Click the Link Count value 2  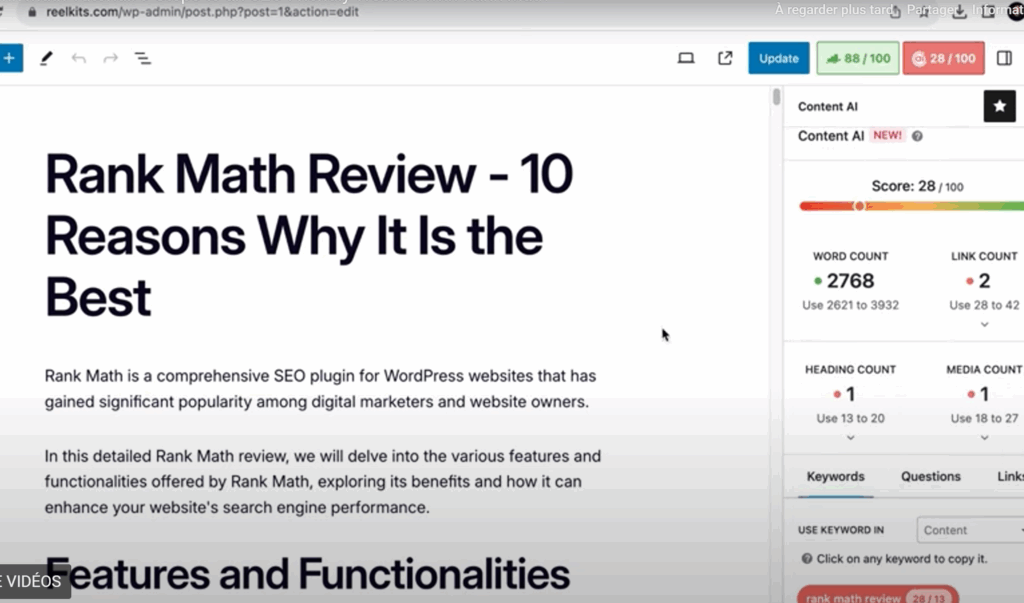tap(984, 281)
